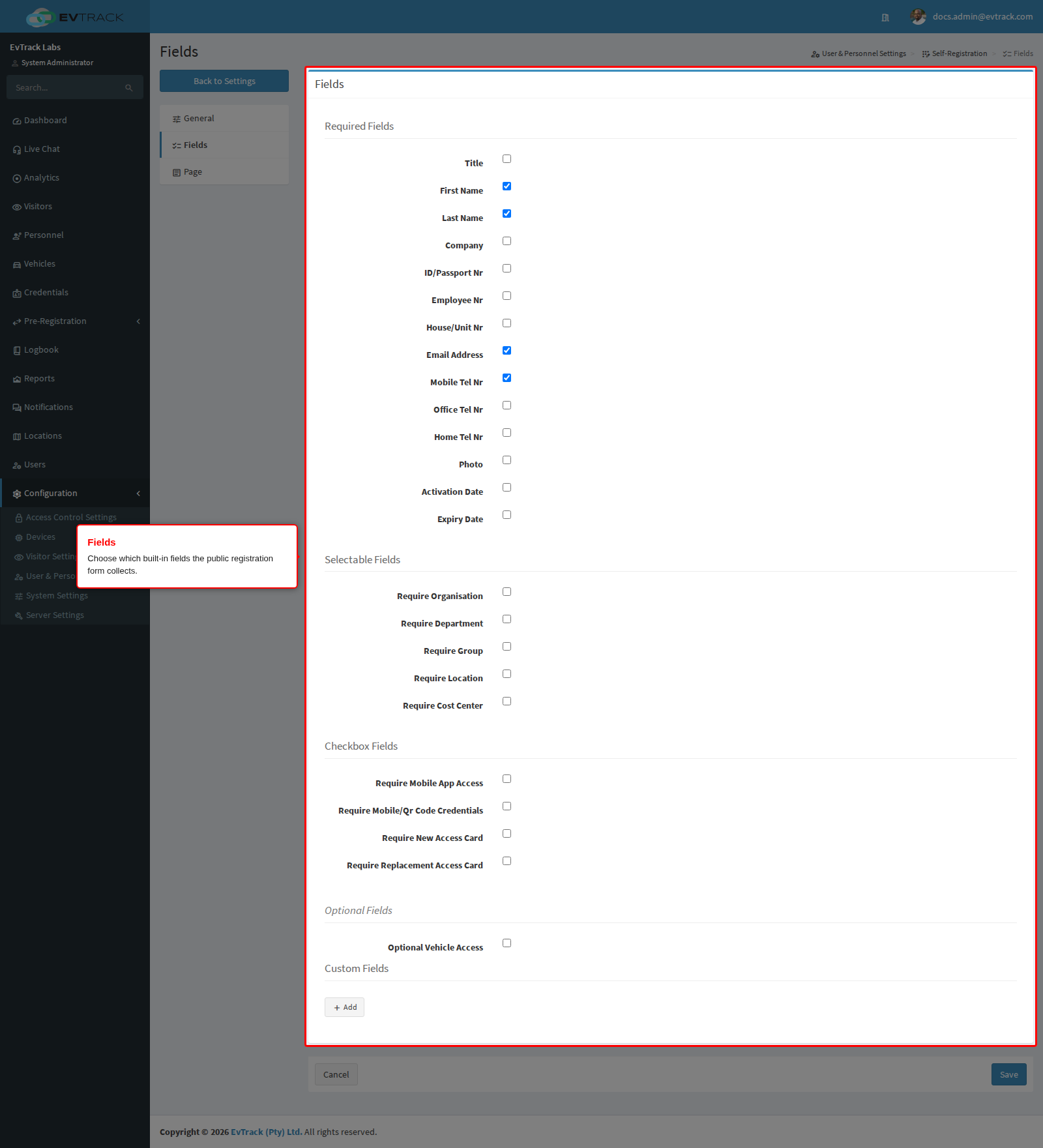Viewport: 1043px width, 1148px height.
Task: Click the search magnifier icon
Action: 129,88
